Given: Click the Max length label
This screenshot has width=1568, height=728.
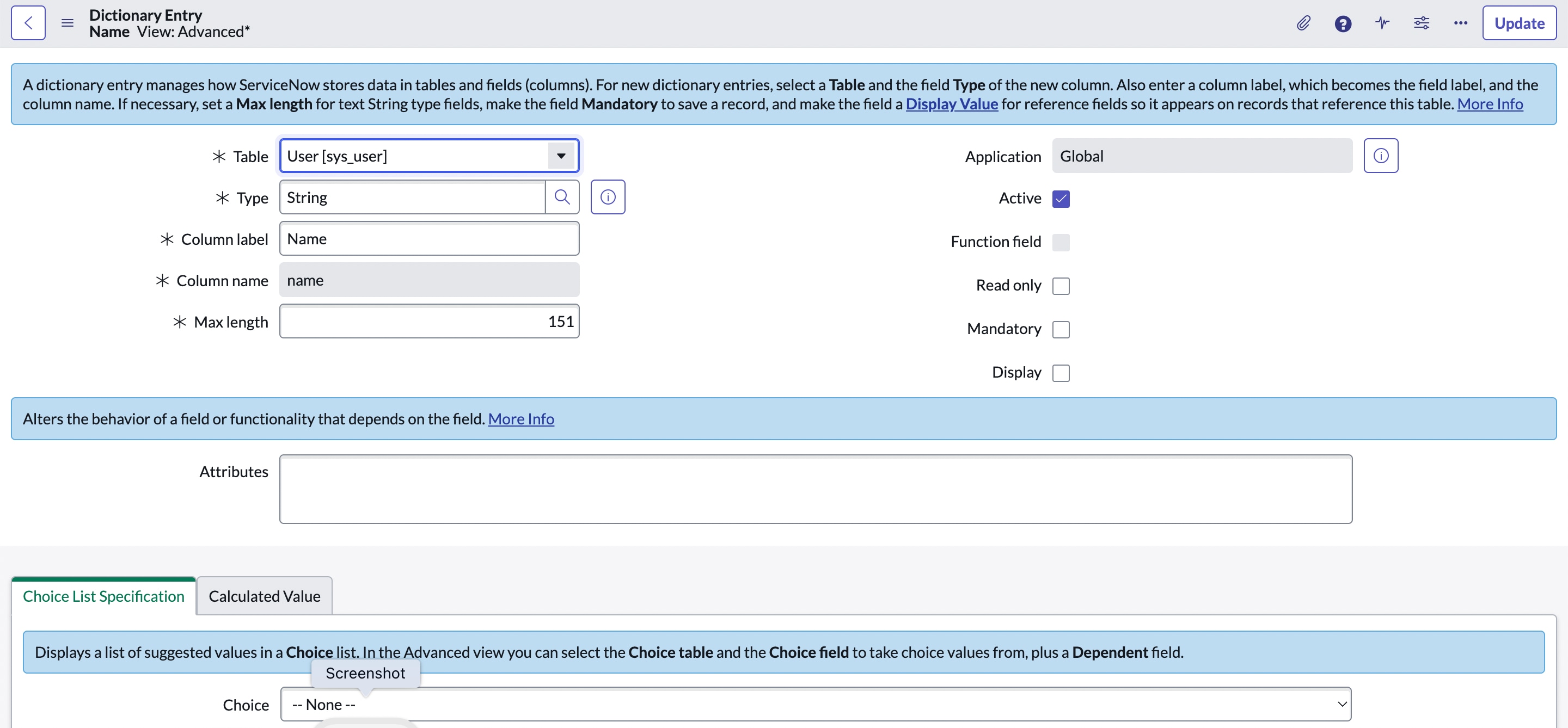Looking at the screenshot, I should point(231,322).
